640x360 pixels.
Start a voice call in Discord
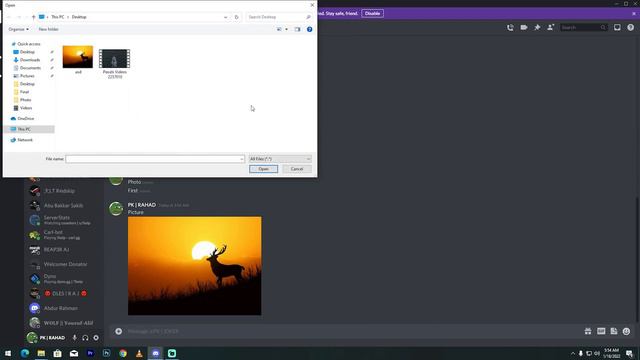510,27
